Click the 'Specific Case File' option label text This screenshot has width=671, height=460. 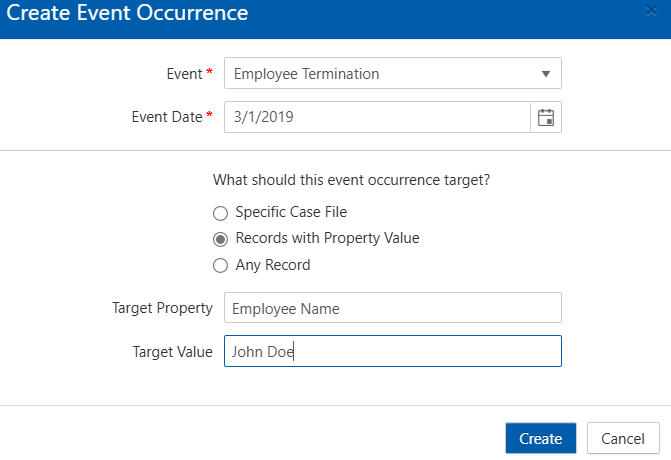point(291,212)
